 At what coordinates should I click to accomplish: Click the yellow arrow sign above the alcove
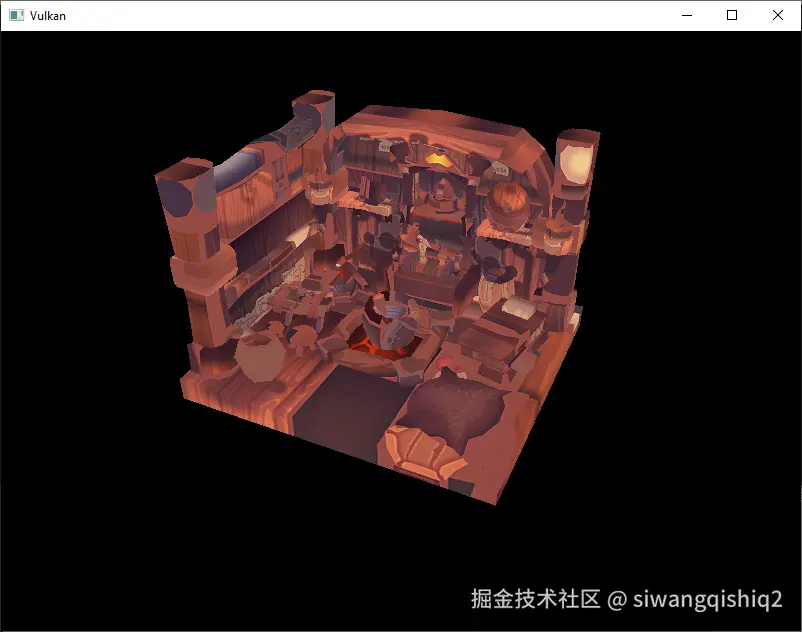click(x=439, y=160)
